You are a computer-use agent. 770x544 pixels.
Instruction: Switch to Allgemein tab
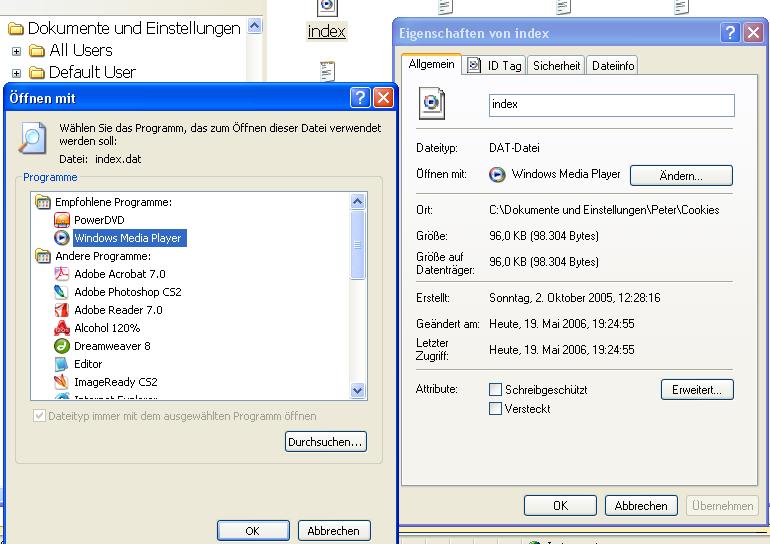[x=431, y=64]
